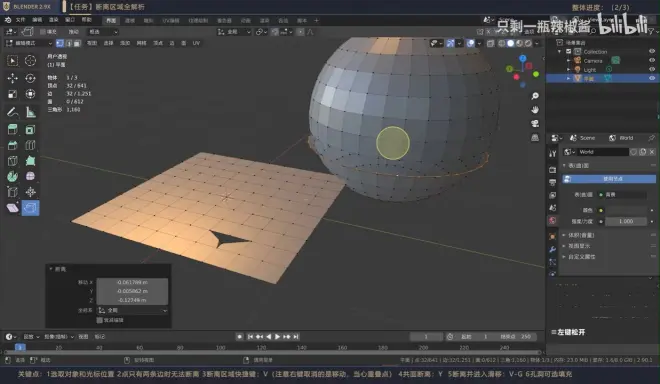Open the viewport shading options dropdown
The width and height of the screenshot is (660, 384).
pos(537,43)
